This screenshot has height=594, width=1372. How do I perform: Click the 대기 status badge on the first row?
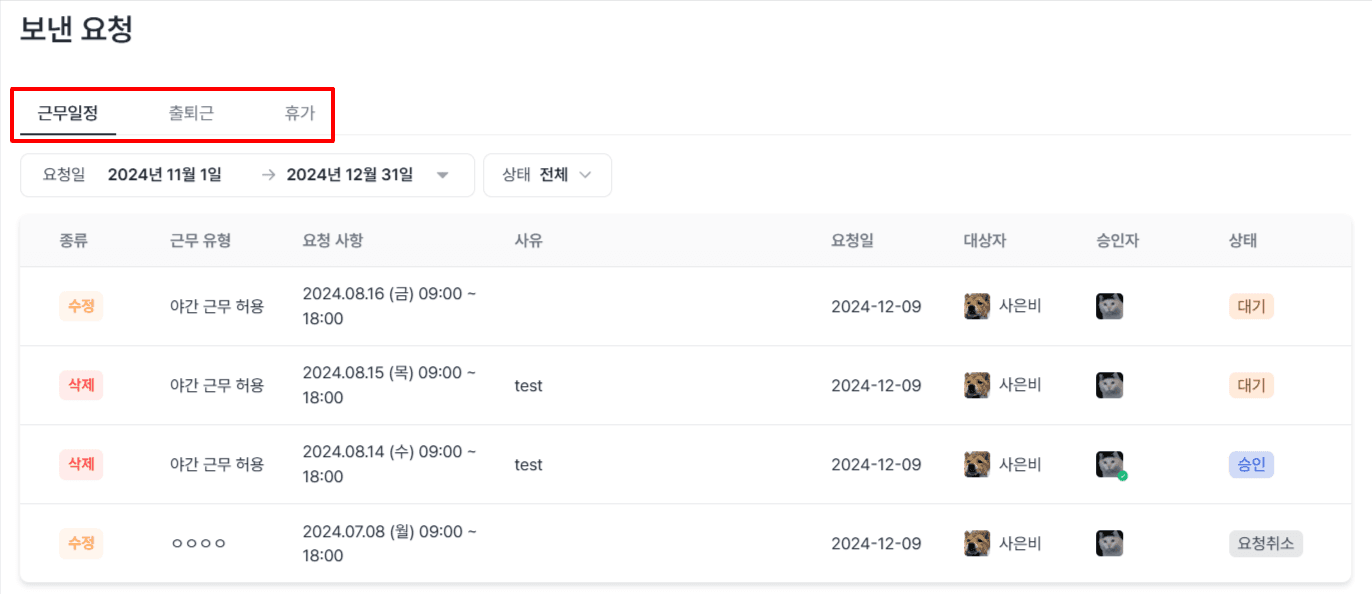click(x=1250, y=306)
